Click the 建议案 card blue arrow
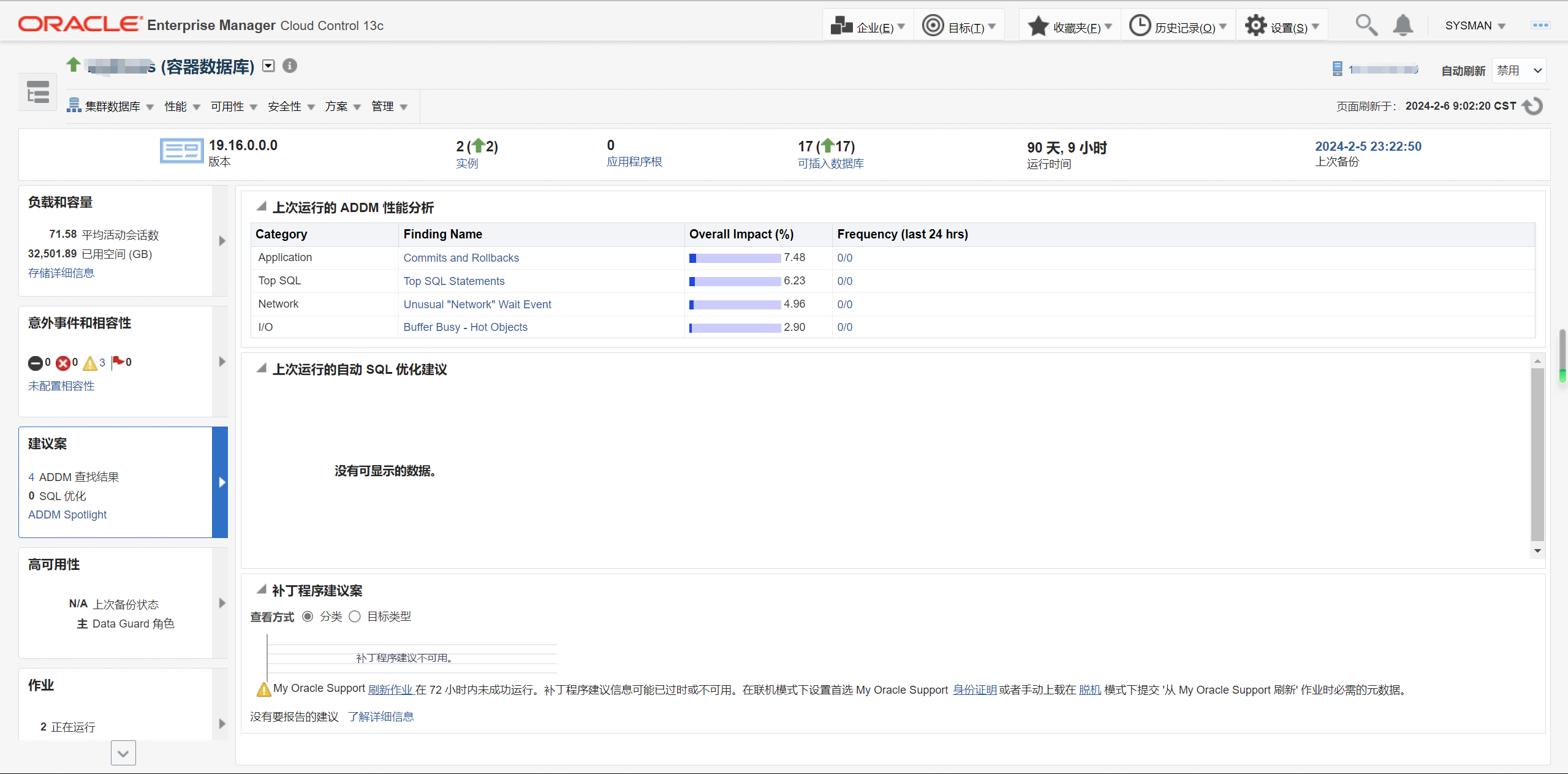Viewport: 1568px width, 774px height. (x=220, y=482)
